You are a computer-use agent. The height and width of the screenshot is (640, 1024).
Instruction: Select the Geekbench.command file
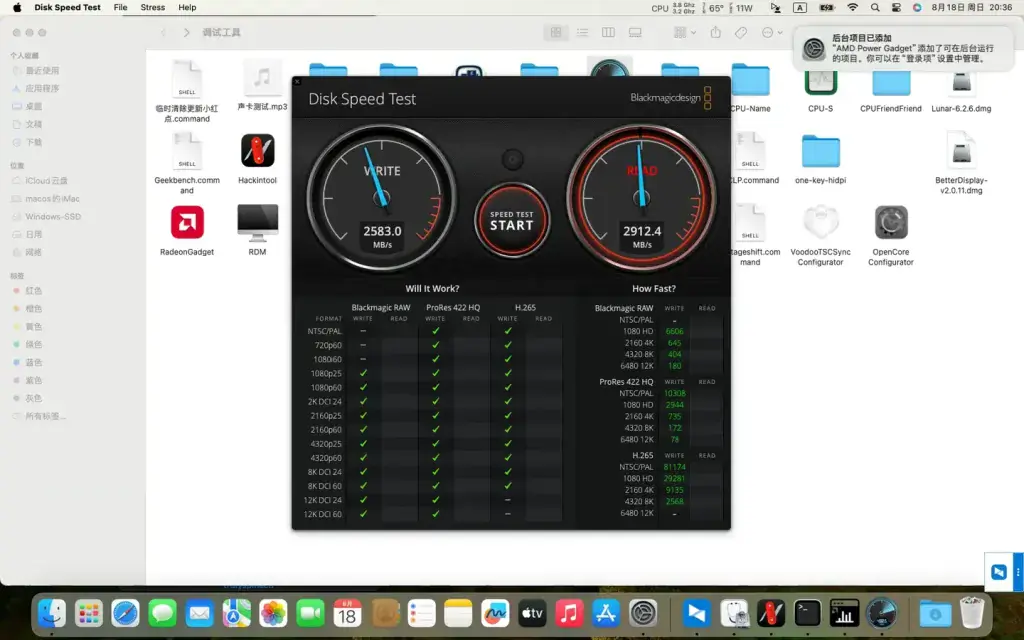187,163
